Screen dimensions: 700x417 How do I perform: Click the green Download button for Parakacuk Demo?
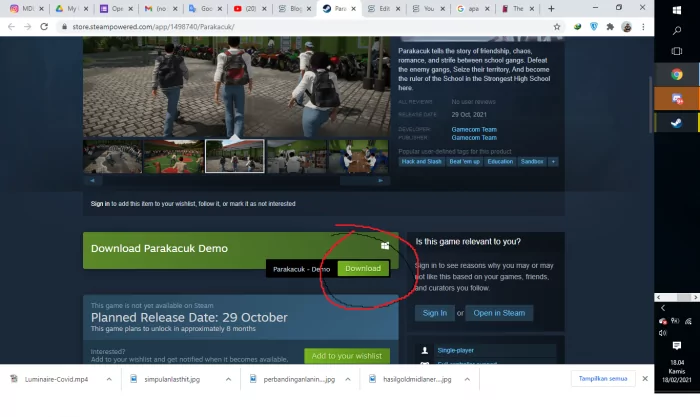point(362,268)
